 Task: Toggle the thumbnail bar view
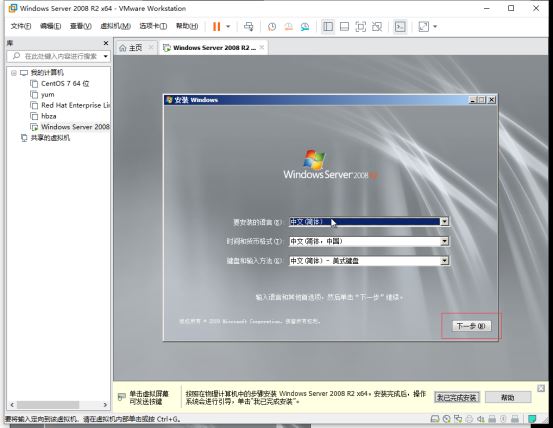[345, 27]
